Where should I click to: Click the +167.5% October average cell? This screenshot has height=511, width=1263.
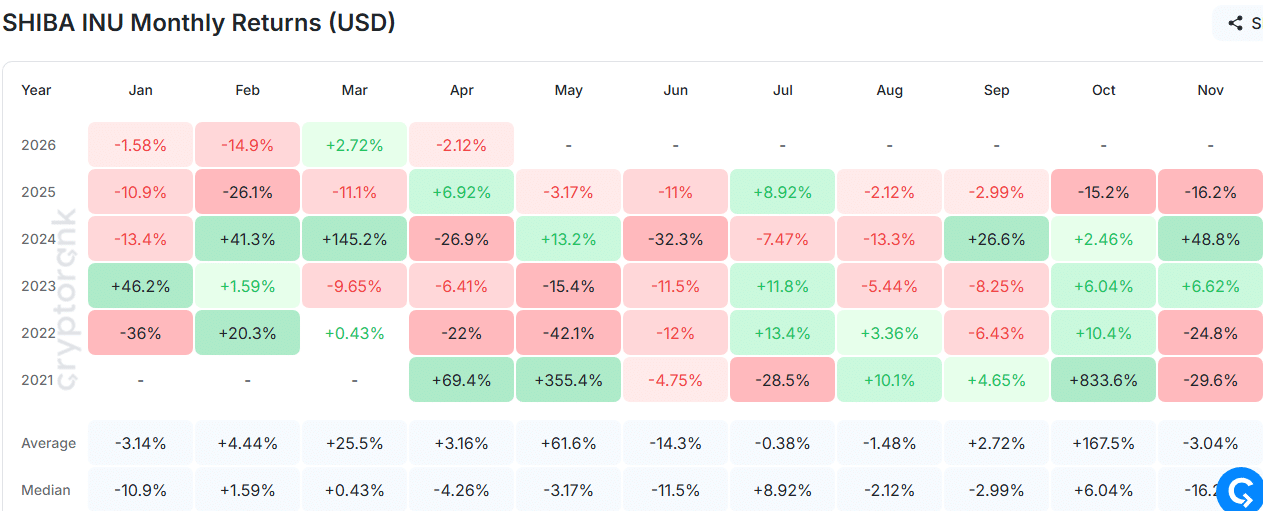(1103, 443)
